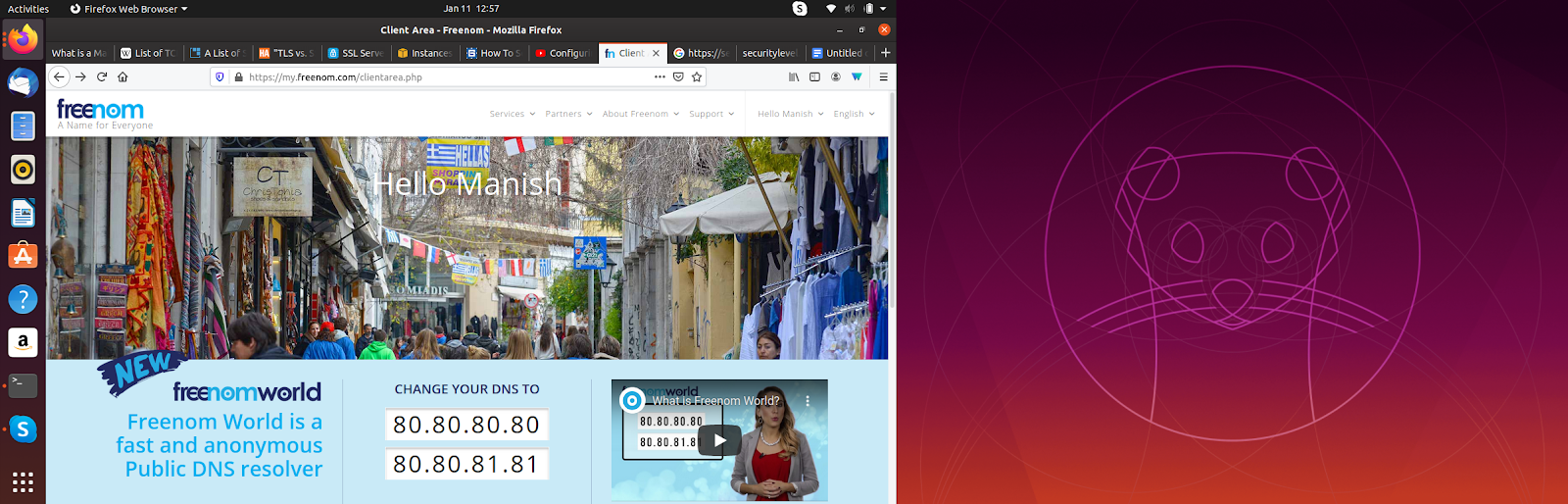Open Help from the dock
1568x504 pixels.
[x=23, y=299]
